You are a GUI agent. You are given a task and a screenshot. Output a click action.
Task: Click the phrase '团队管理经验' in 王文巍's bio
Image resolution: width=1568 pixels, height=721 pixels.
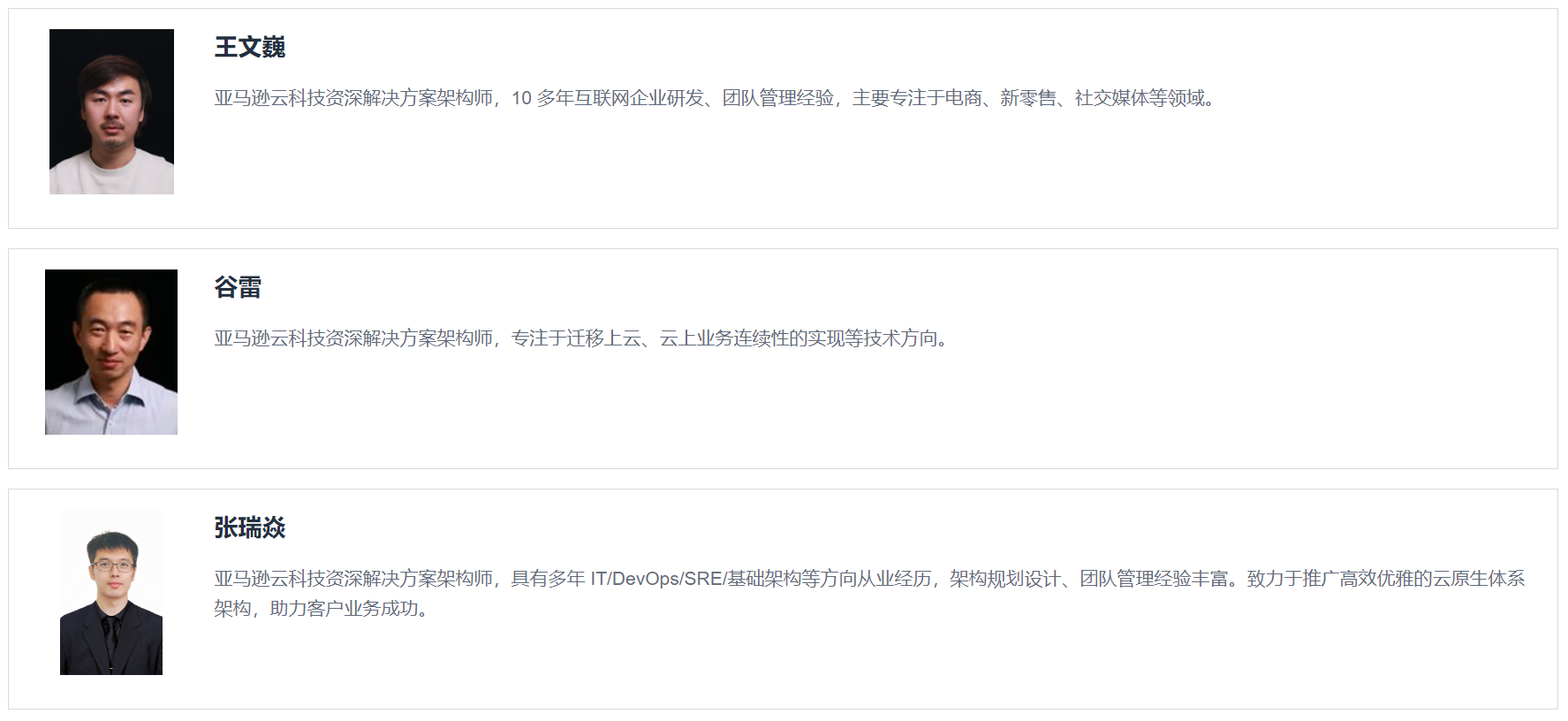tap(778, 98)
